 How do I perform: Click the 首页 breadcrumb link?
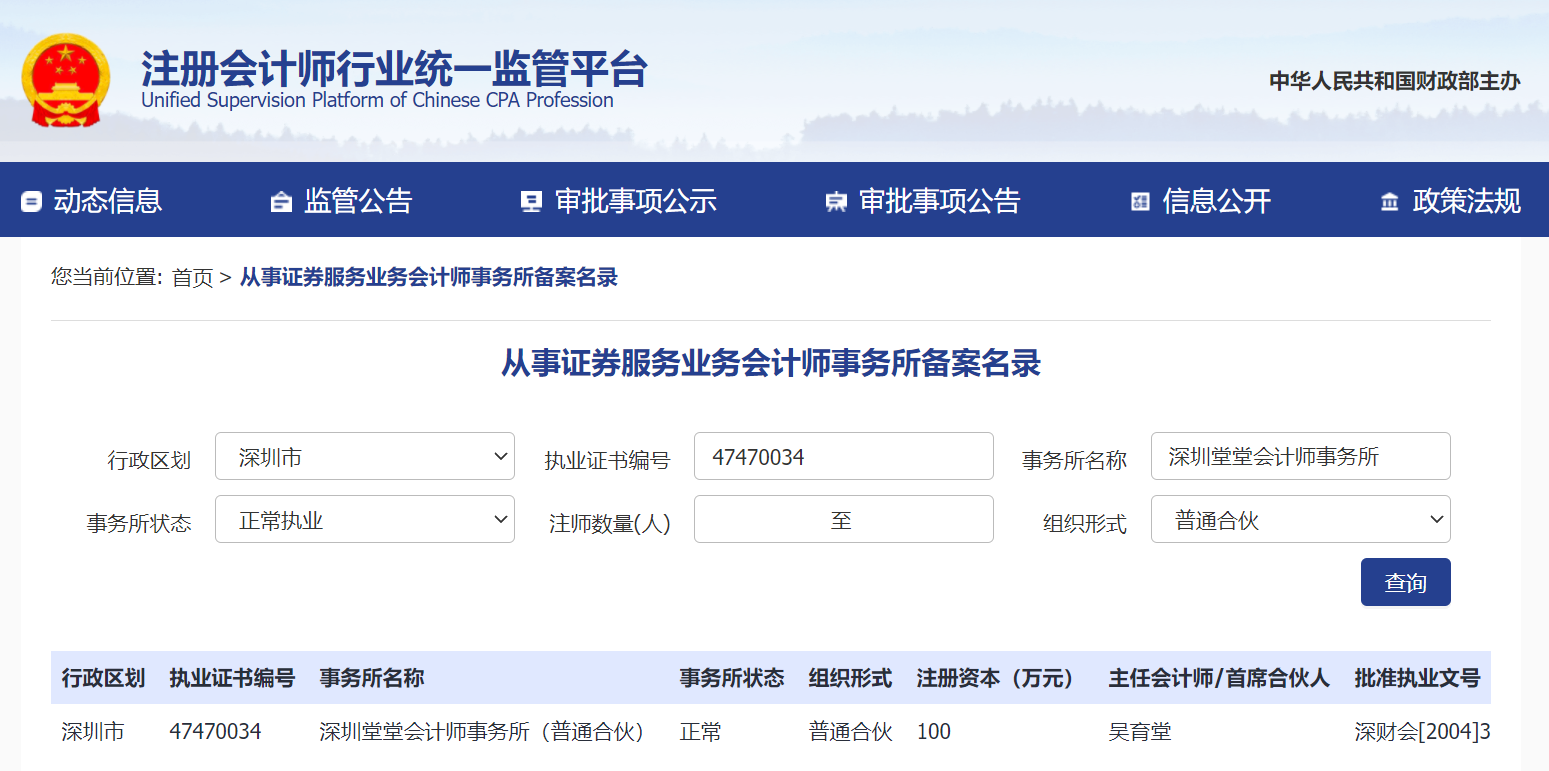click(x=192, y=278)
